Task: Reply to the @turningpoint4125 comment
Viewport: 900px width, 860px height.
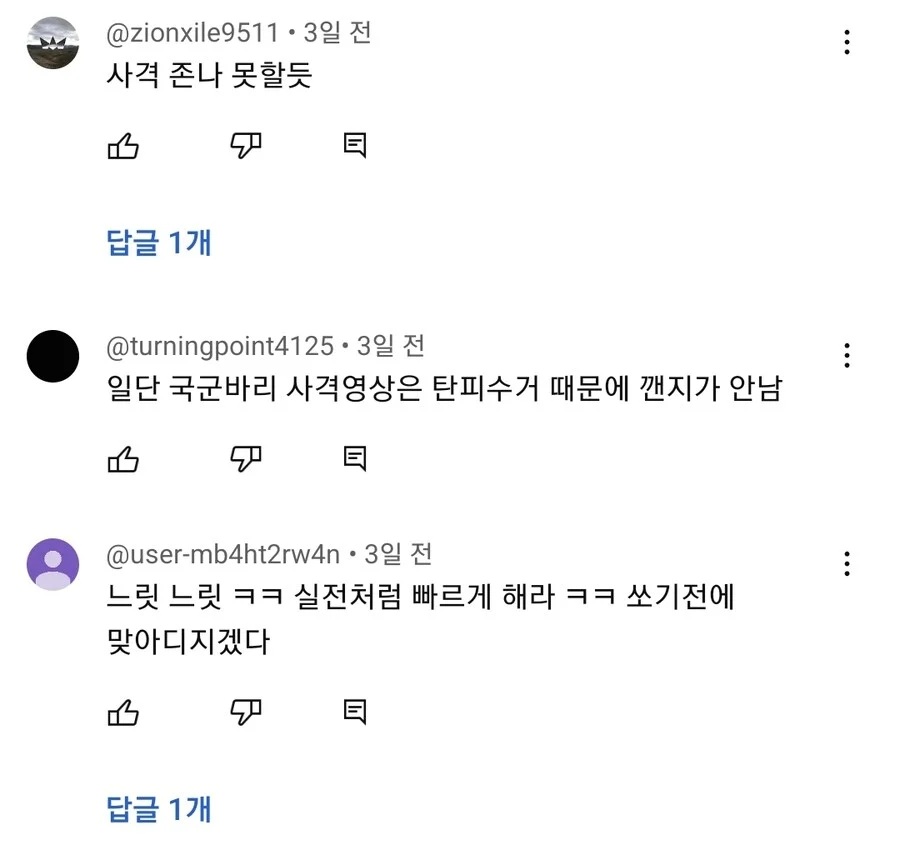Action: 354,459
